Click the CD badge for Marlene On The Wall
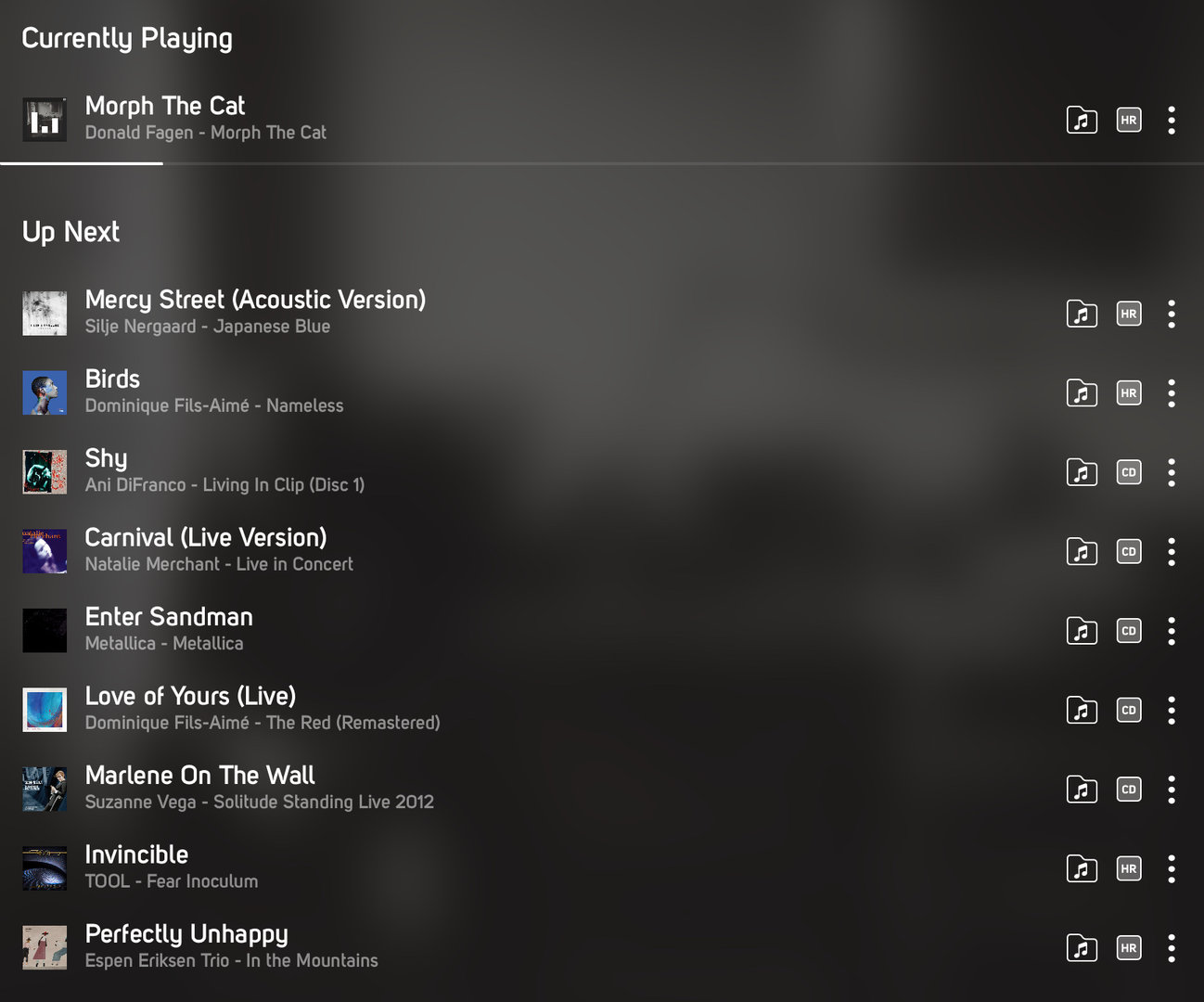The height and width of the screenshot is (1002, 1204). tap(1128, 790)
